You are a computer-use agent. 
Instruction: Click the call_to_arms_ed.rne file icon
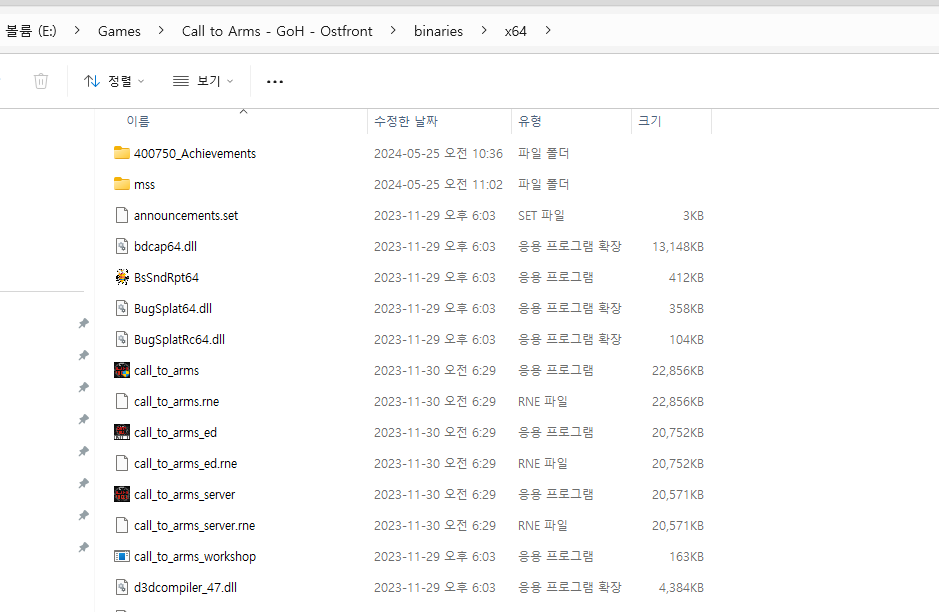[122, 463]
